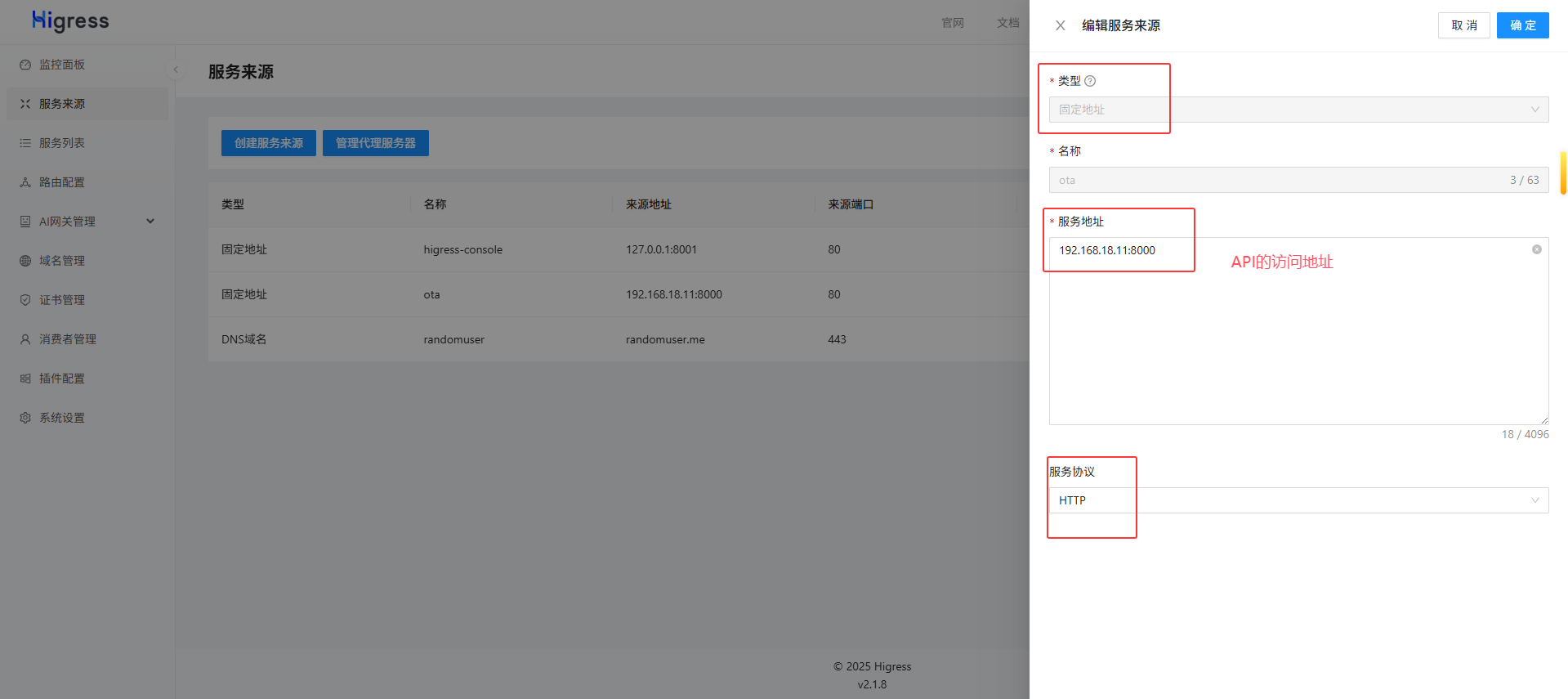Open the 文档 link in header
Image resolution: width=1568 pixels, height=699 pixels.
pyautogui.click(x=1008, y=23)
